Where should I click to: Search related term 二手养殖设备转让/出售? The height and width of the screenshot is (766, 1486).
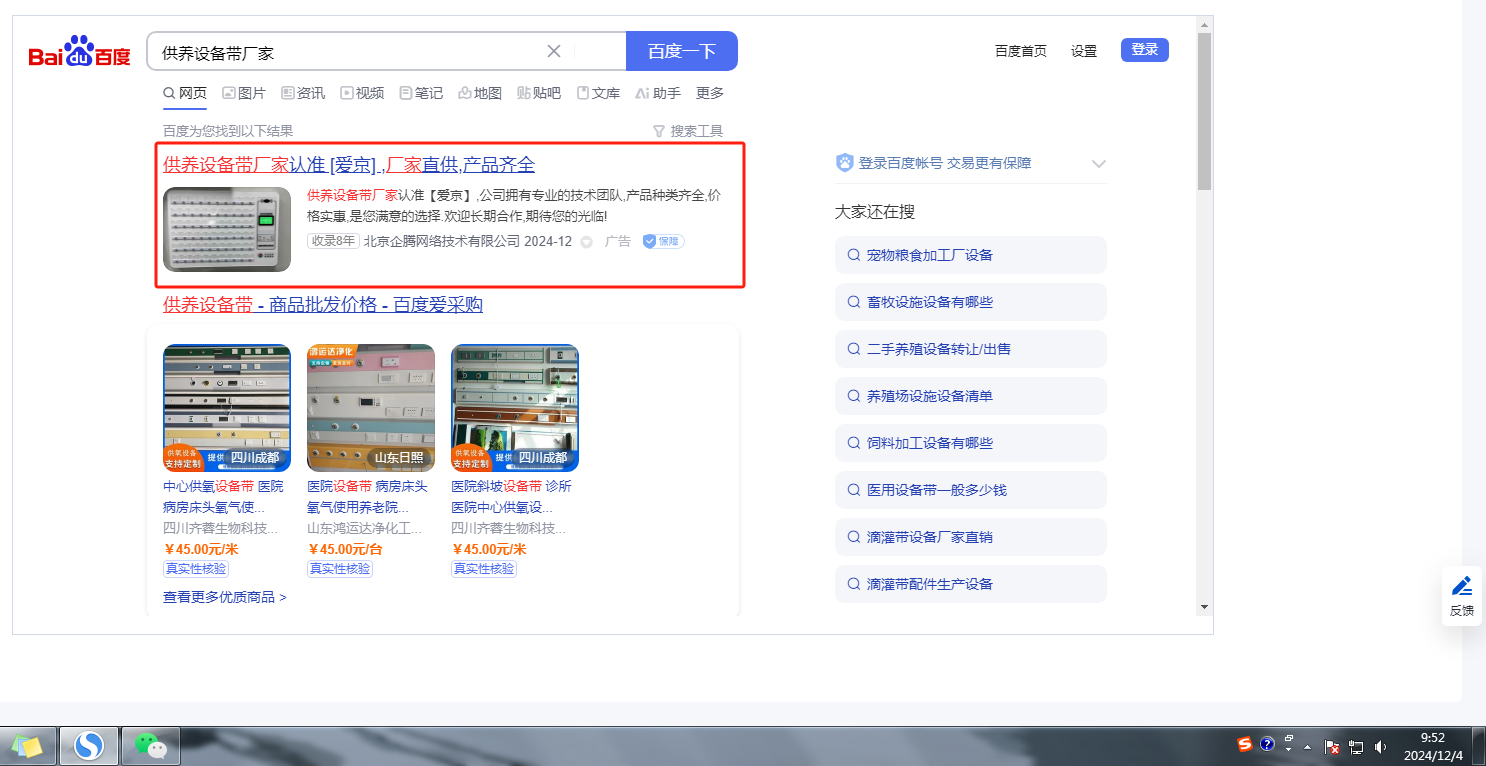tap(971, 349)
